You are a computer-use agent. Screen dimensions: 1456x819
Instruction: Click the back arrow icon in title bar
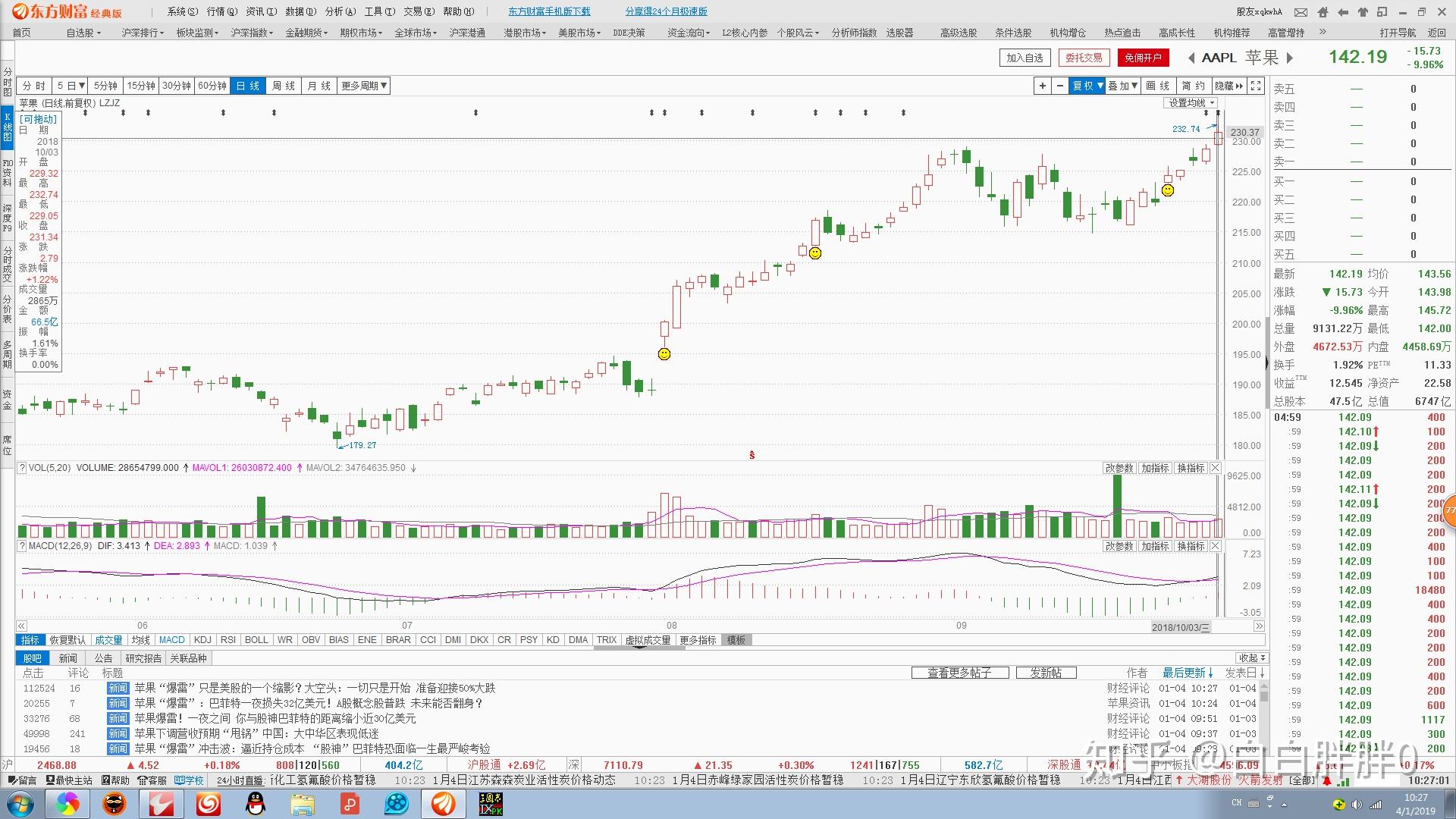pos(1343,12)
